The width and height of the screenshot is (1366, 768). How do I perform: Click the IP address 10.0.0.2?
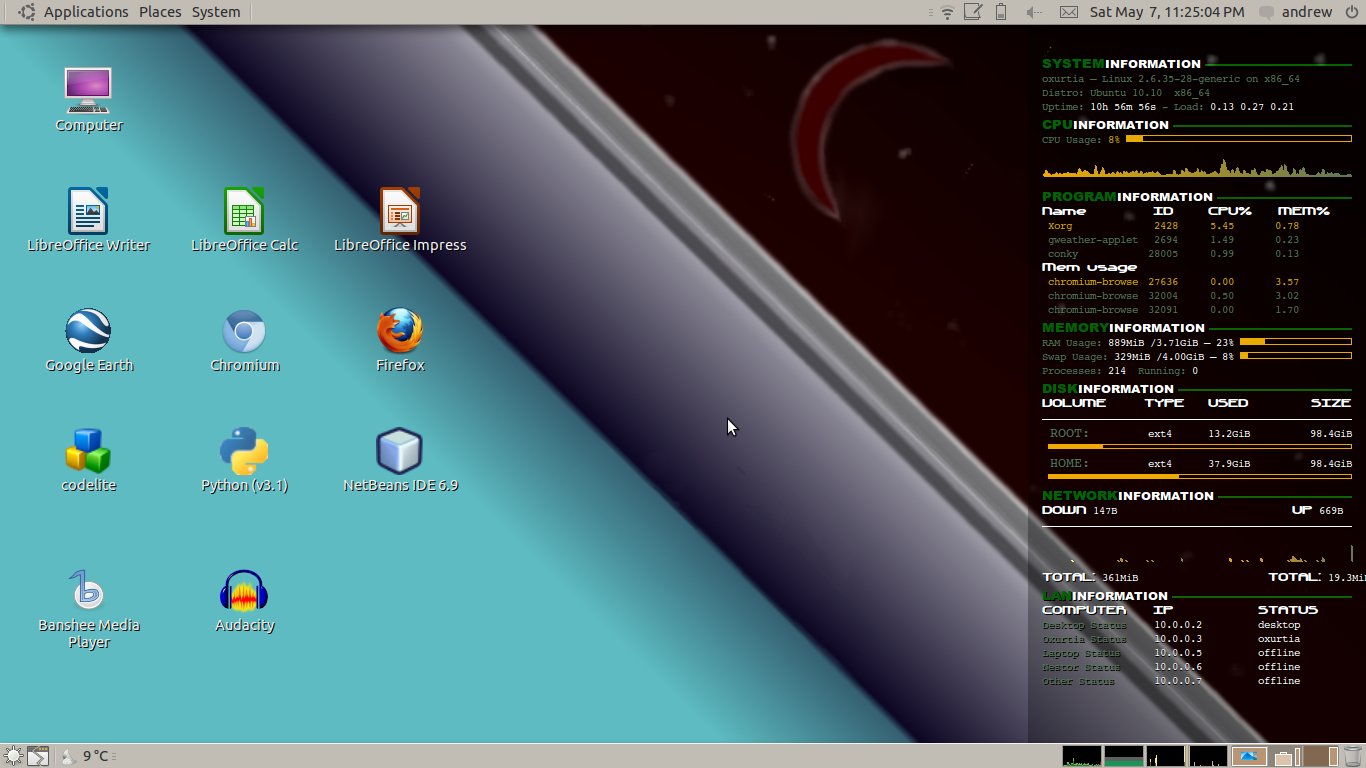(x=1178, y=625)
